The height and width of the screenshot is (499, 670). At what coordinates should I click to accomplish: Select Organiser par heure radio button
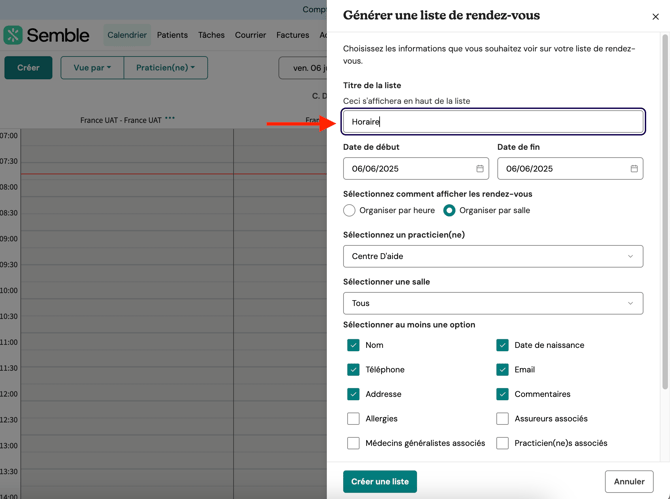349,210
